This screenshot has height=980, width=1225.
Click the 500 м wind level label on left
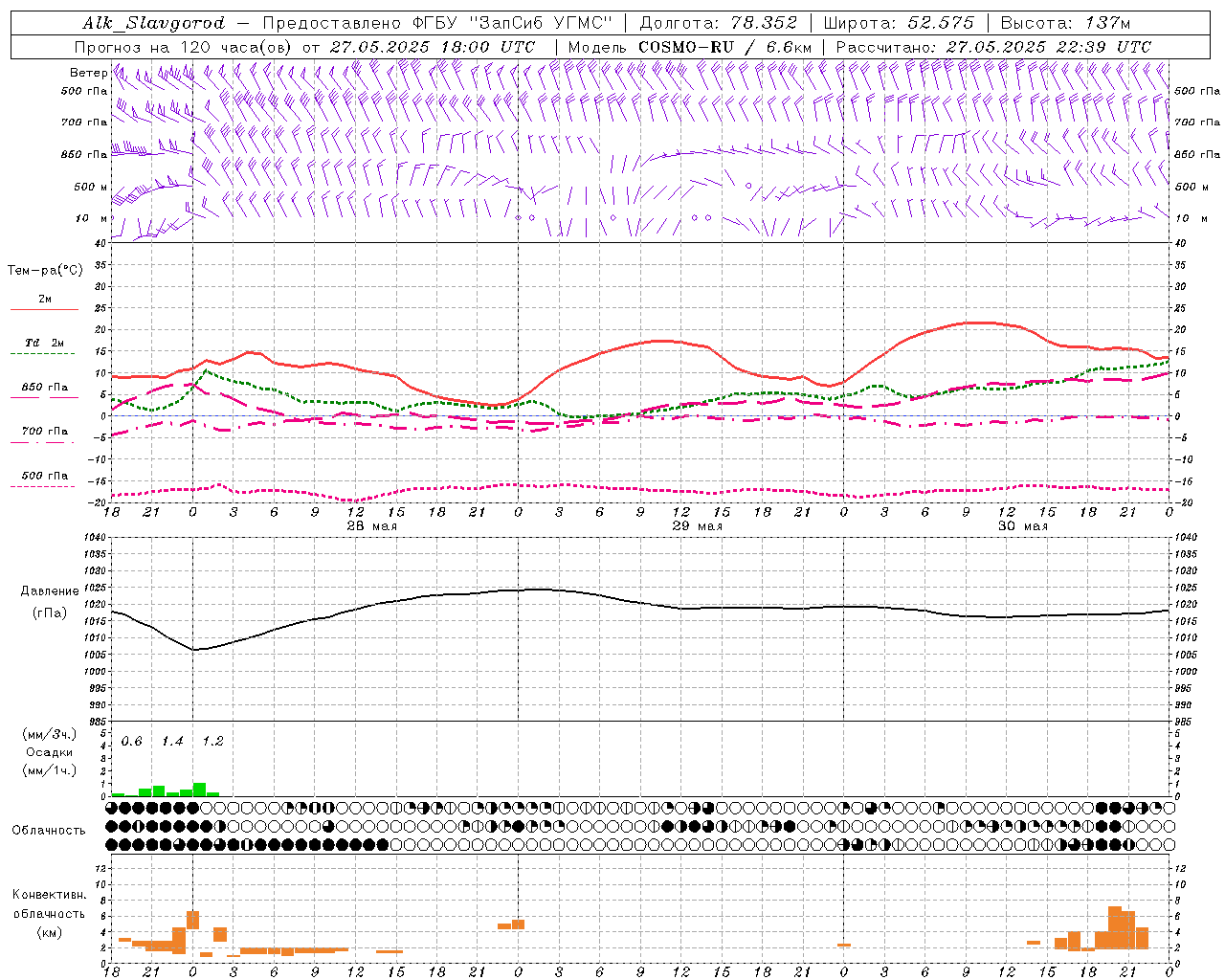click(x=91, y=187)
